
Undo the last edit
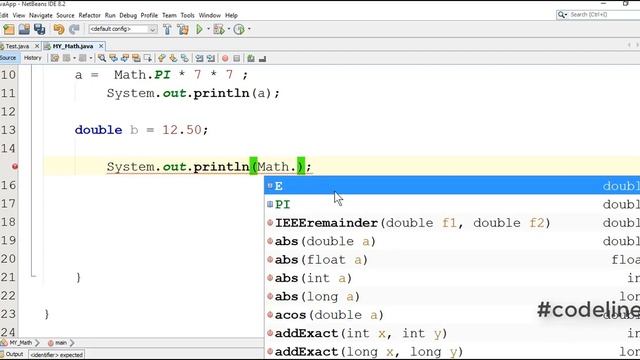(x=58, y=29)
